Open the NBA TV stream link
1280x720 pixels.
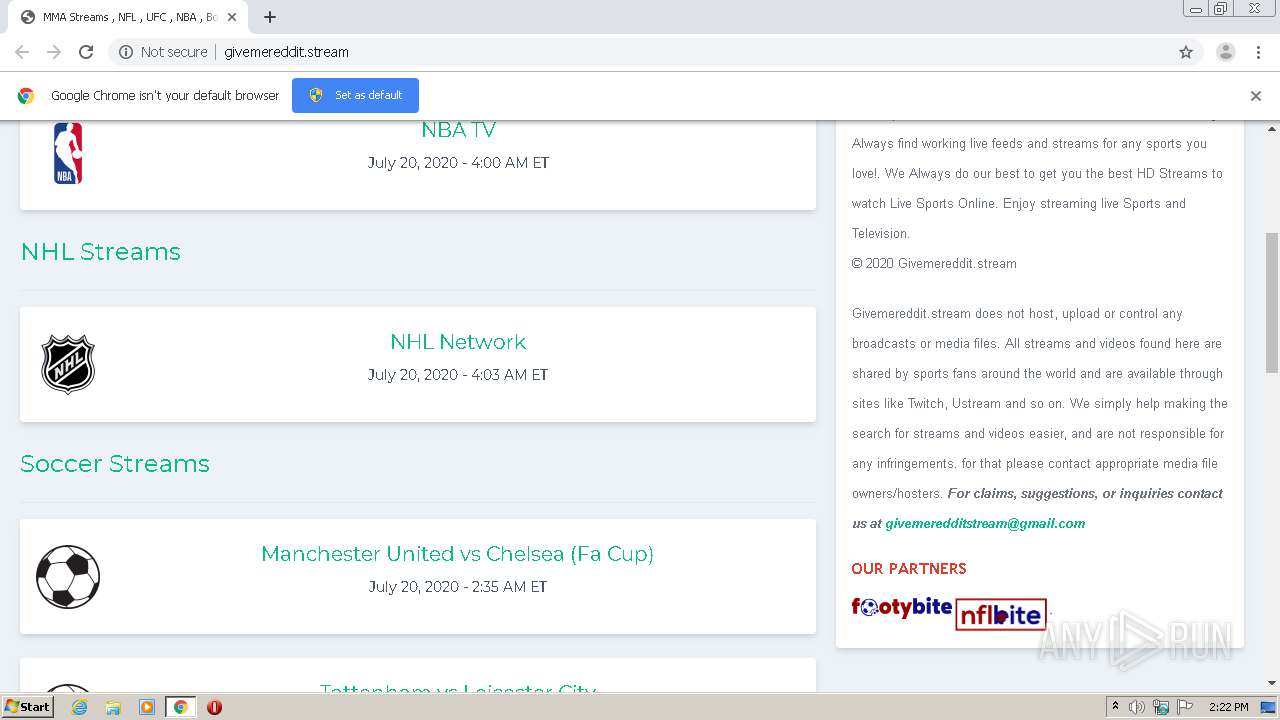(x=458, y=130)
